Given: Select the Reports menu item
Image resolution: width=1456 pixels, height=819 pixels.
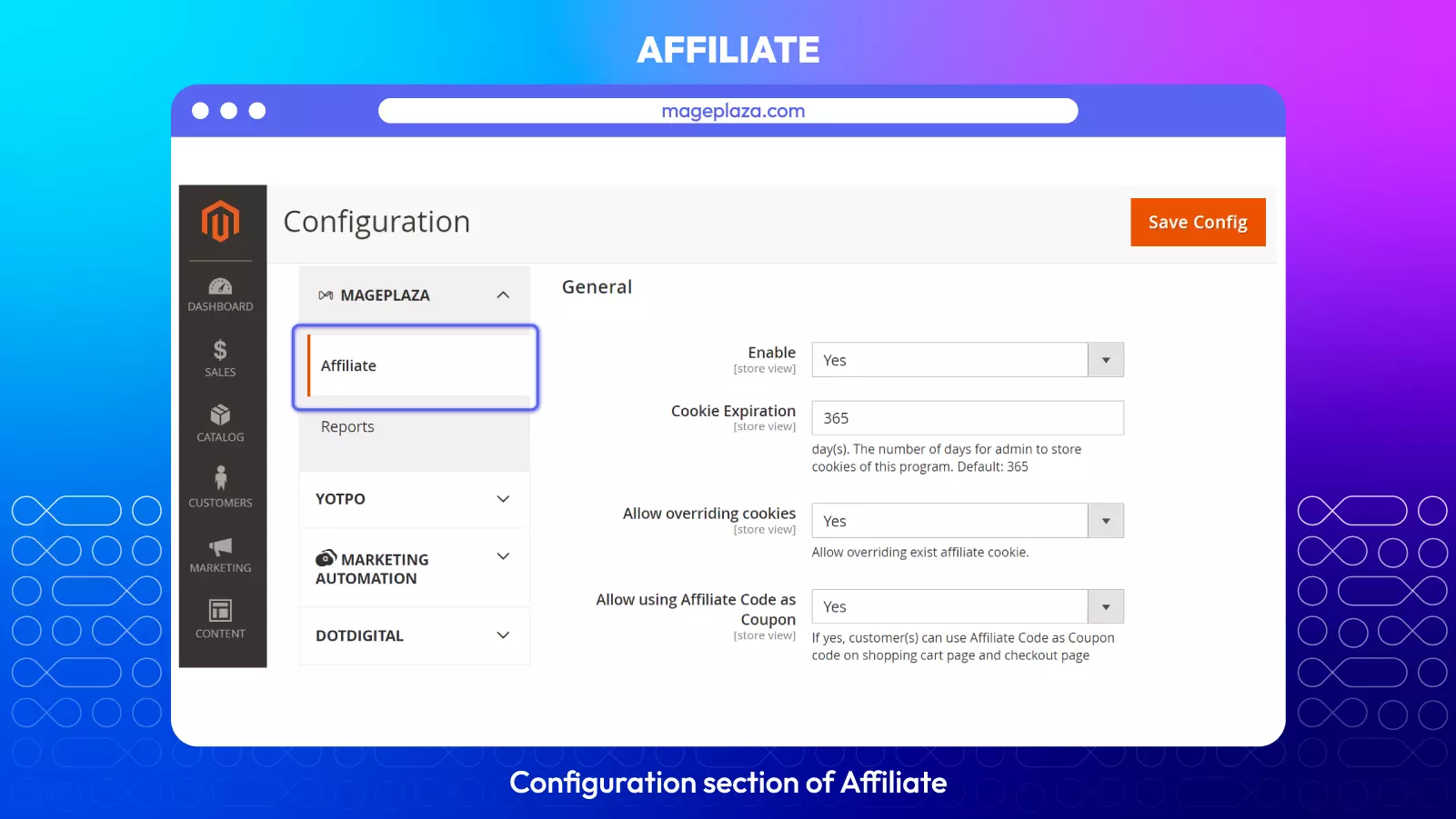Looking at the screenshot, I should tap(347, 427).
